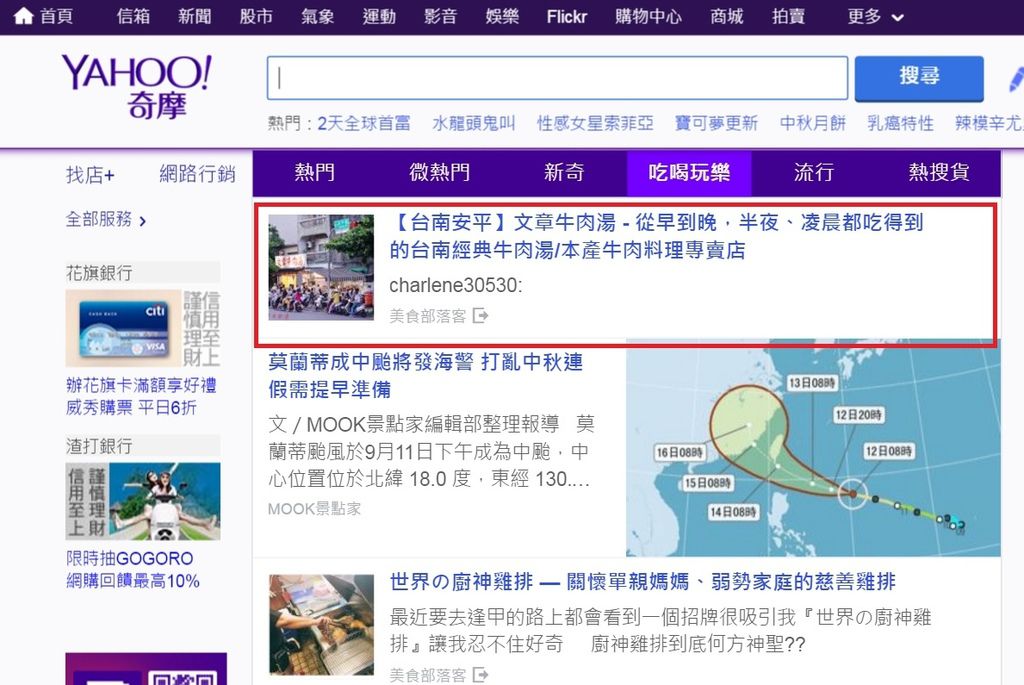This screenshot has height=685, width=1024.
Task: Switch to the 熱搜貨 tab
Action: pos(938,173)
